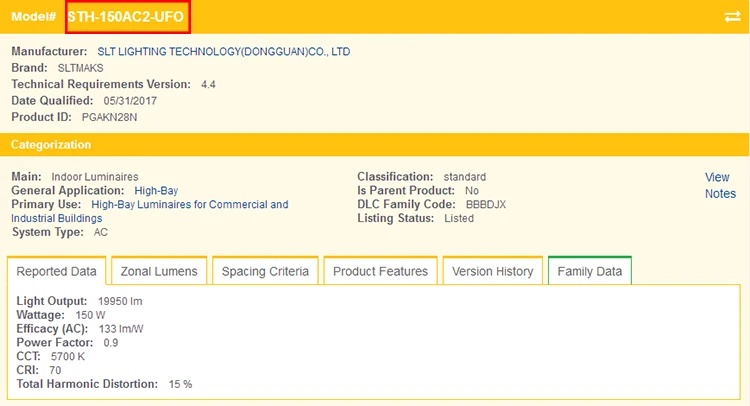
Task: View the Version History tab
Action: point(493,271)
